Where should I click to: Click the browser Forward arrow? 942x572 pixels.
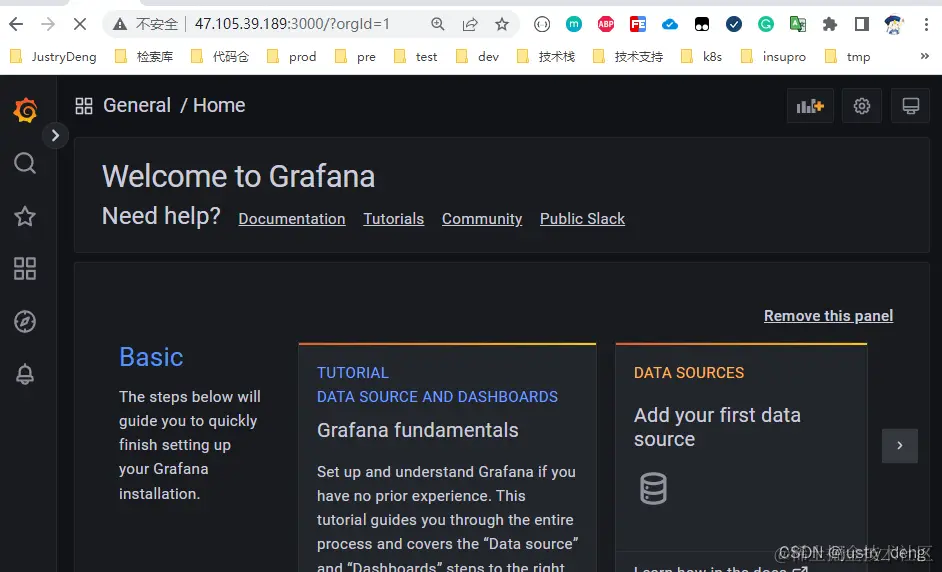pos(48,24)
